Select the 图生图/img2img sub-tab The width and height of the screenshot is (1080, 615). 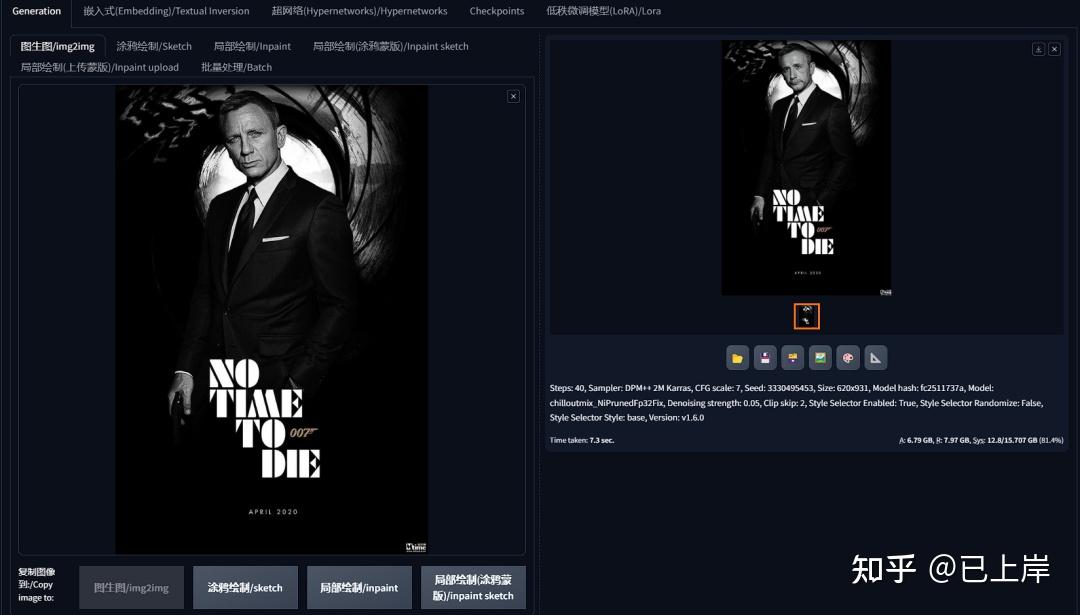[58, 46]
